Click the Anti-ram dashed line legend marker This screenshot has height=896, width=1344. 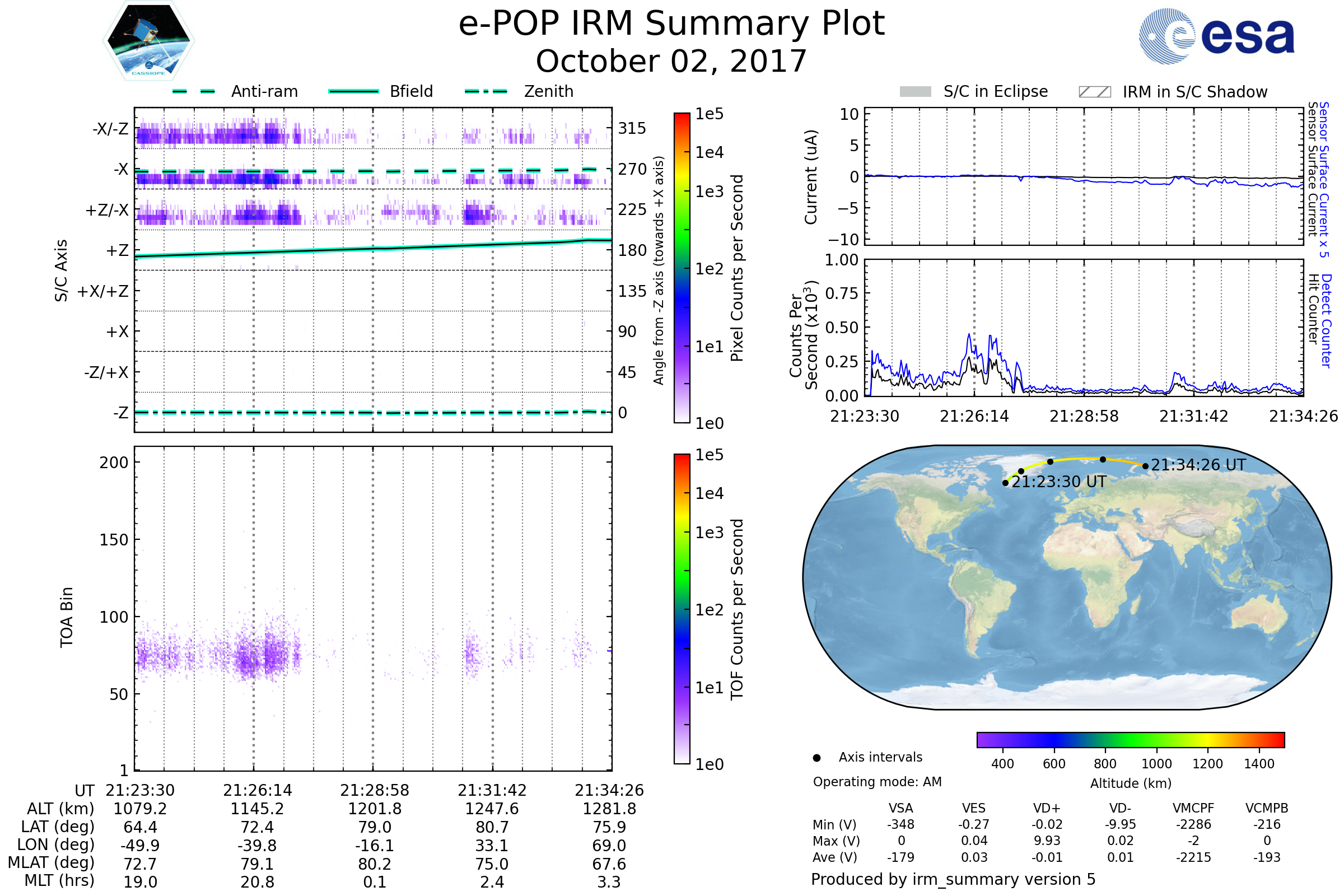(194, 91)
